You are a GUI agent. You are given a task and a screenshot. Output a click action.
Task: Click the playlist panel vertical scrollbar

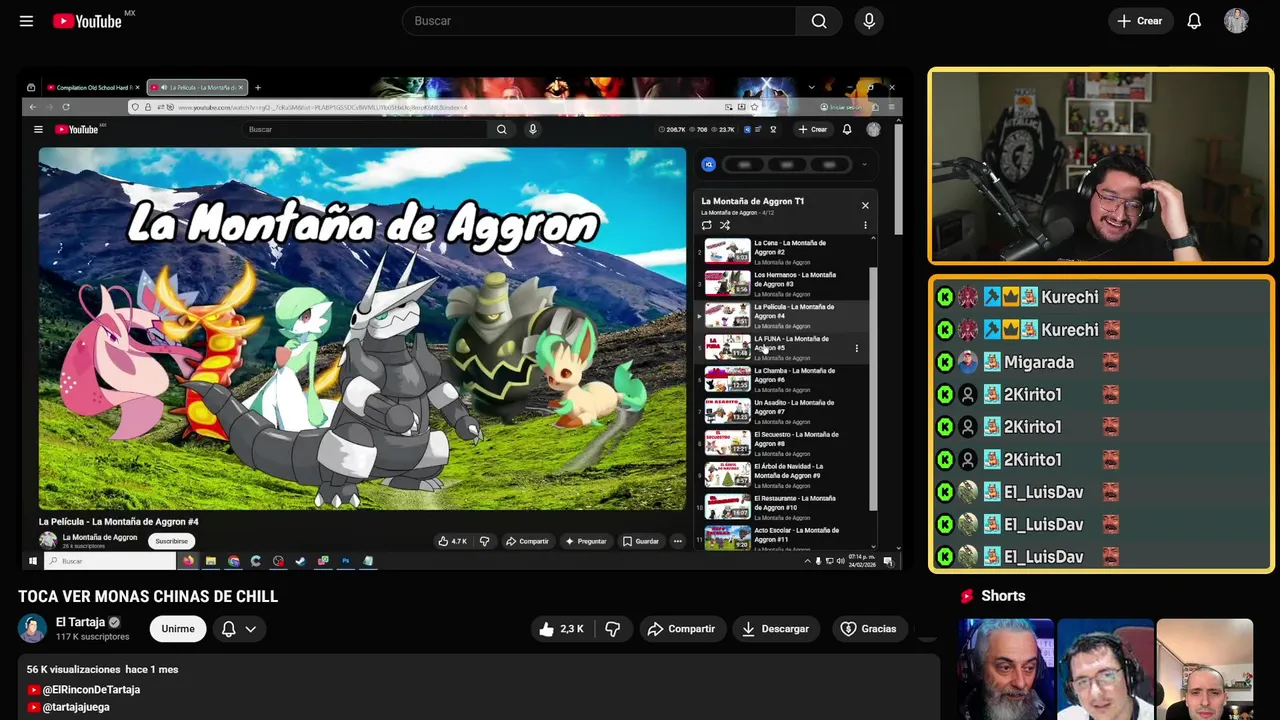click(x=872, y=388)
